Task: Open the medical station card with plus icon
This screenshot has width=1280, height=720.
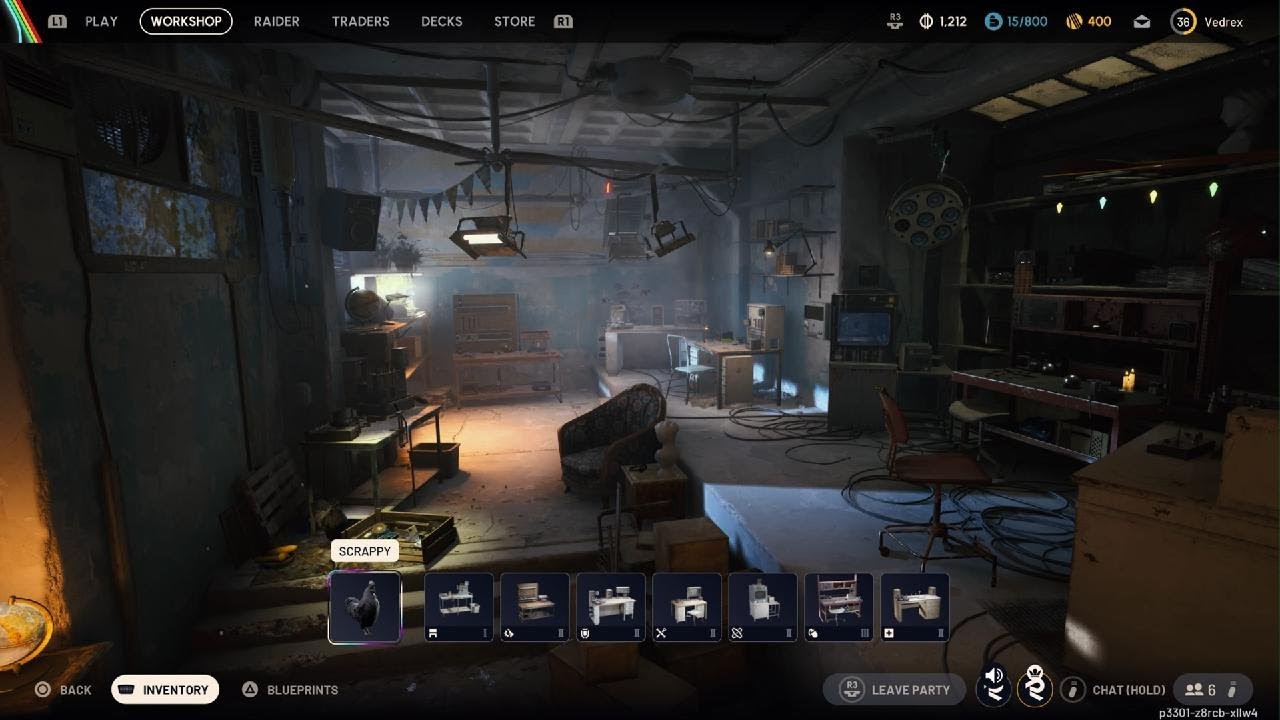Action: [915, 607]
